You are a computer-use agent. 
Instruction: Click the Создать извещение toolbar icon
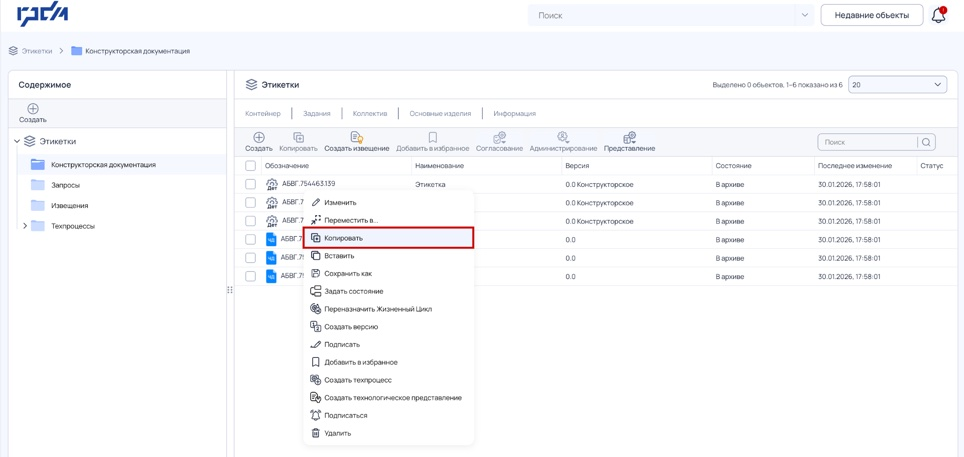[357, 138]
